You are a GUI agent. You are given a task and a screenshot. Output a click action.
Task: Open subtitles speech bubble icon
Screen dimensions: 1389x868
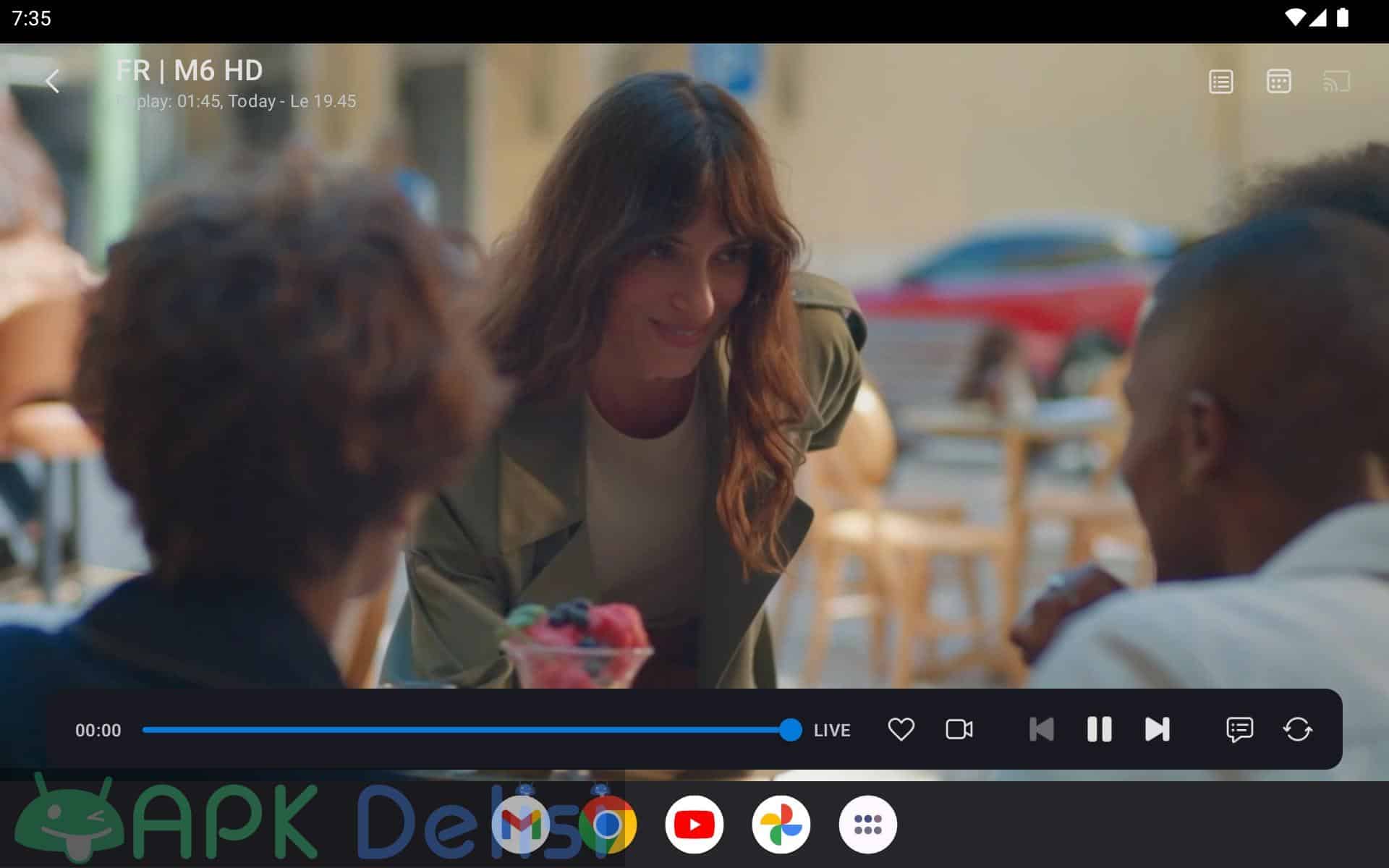(x=1239, y=729)
